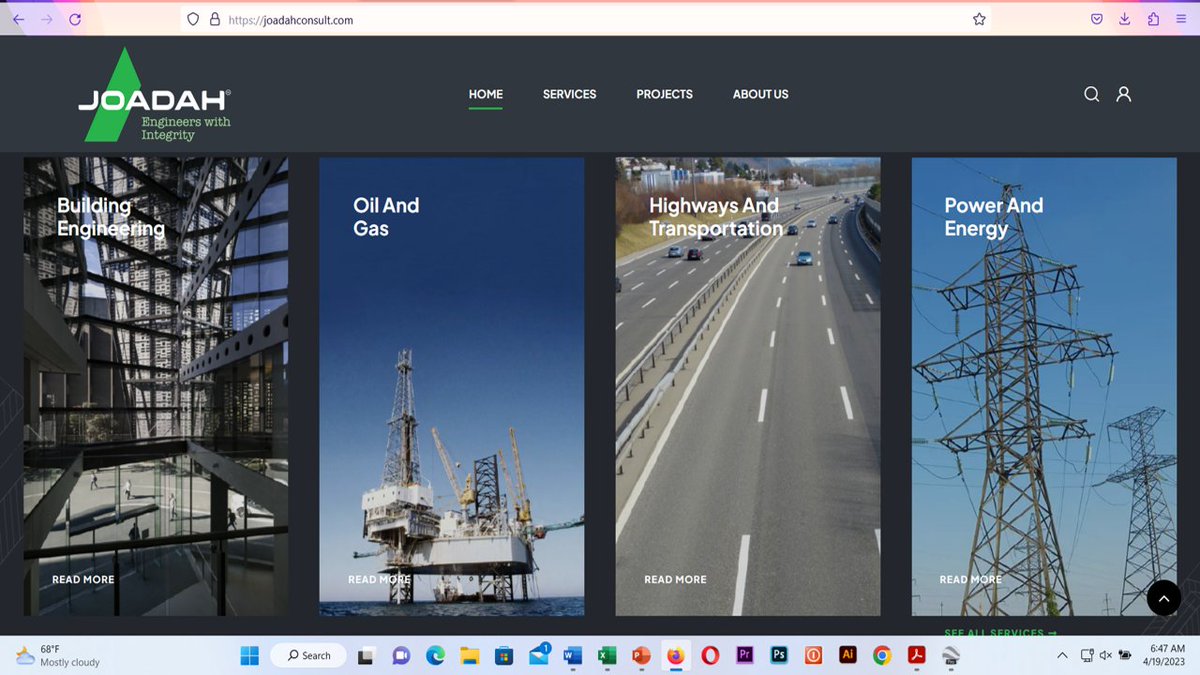The width and height of the screenshot is (1200, 675).
Task: Launch Google Chrome from the taskbar
Action: pyautogui.click(x=882, y=656)
